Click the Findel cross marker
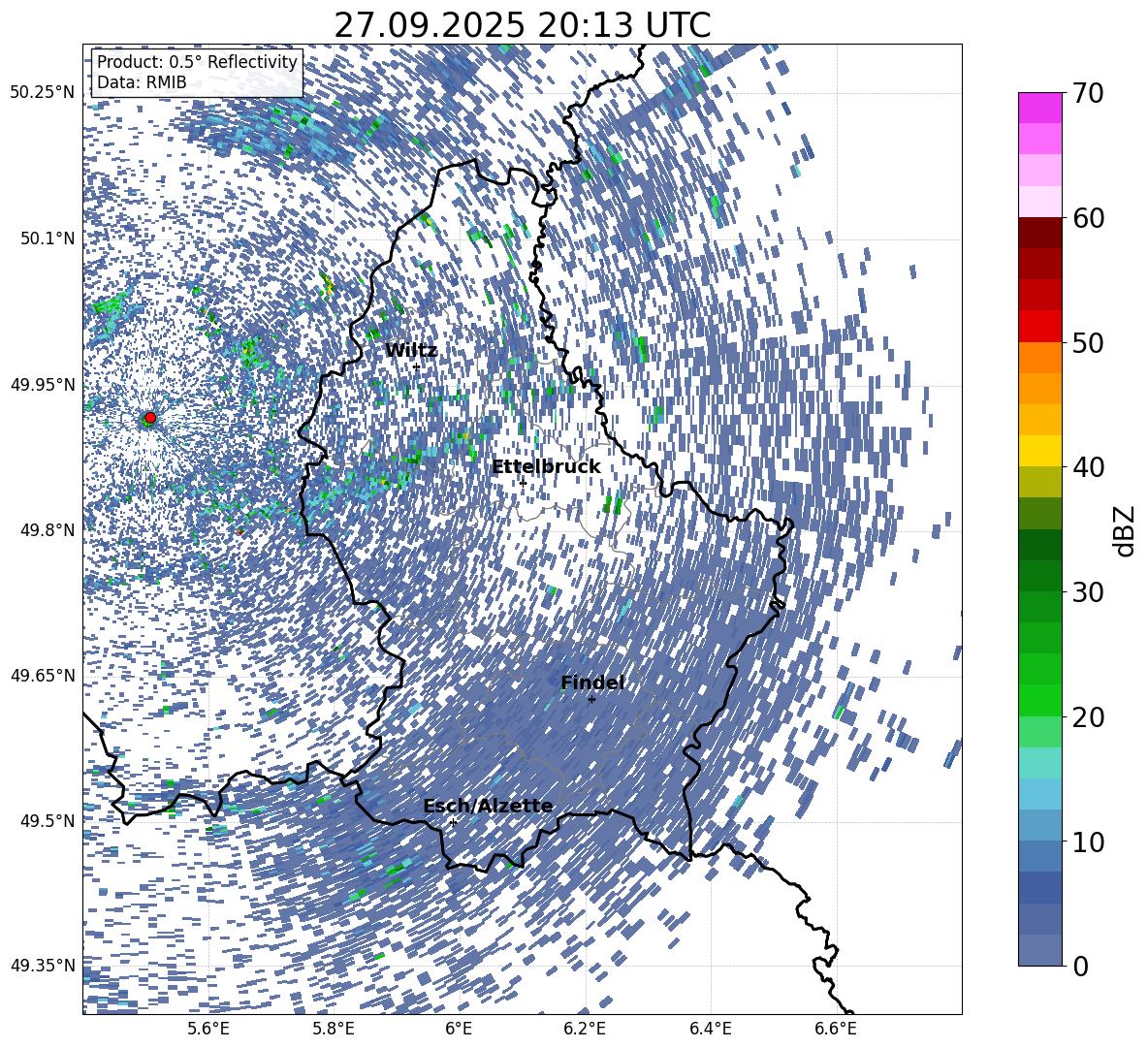Screen dimensions: 1148x1048 pyautogui.click(x=592, y=700)
